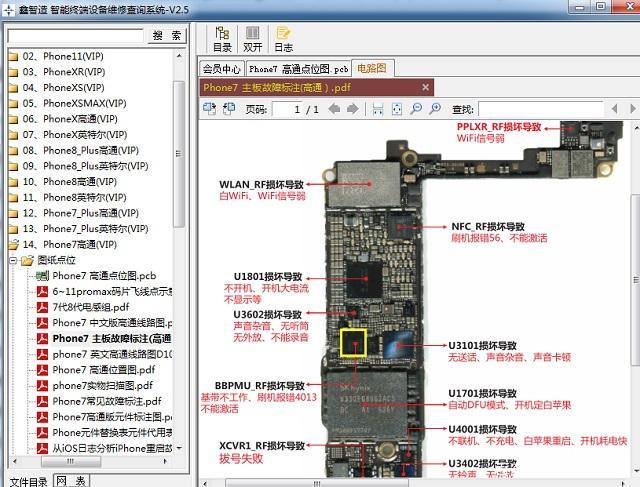Click the PDF viewer horizontal scrollbar thumb
Image resolution: width=640 pixels, height=487 pixels.
click(318, 483)
